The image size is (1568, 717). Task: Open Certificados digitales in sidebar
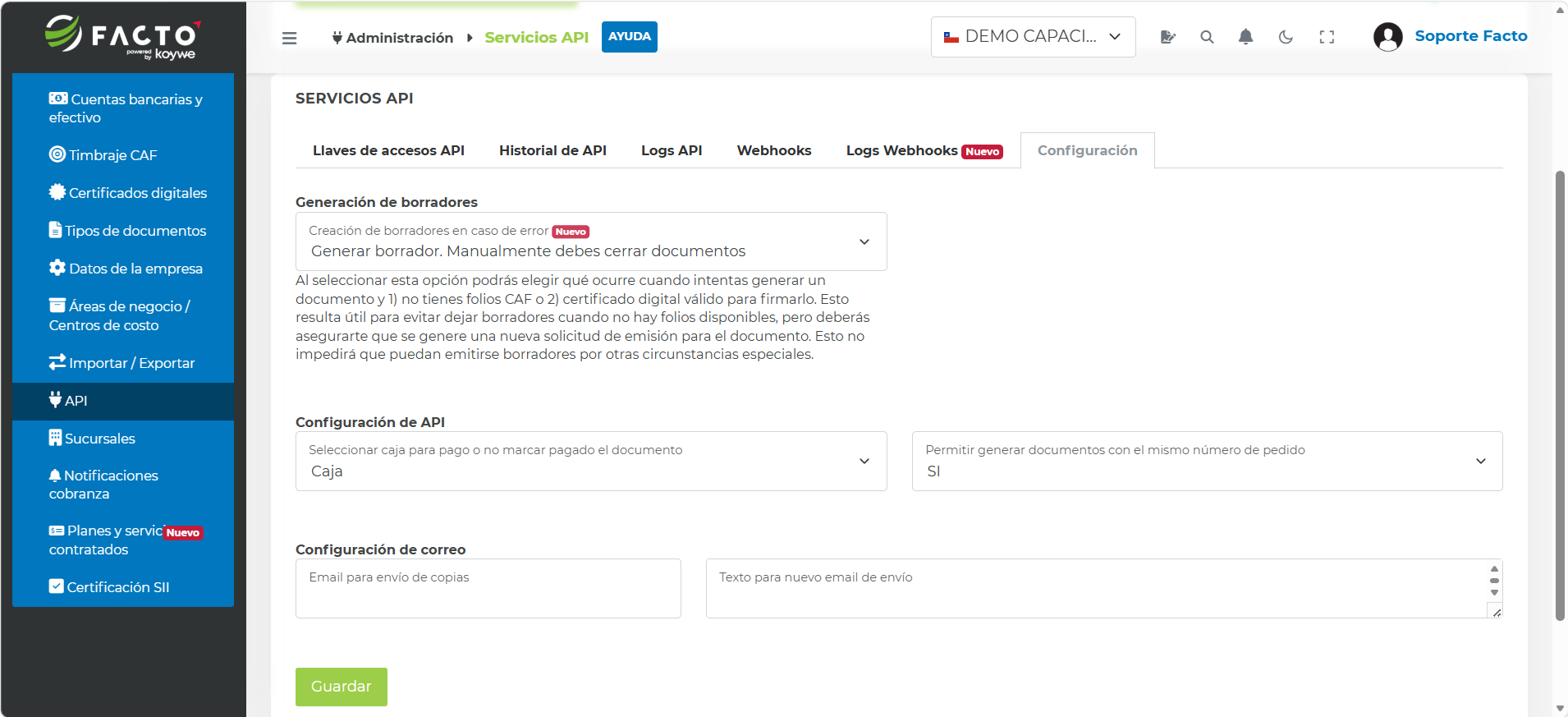tap(123, 193)
